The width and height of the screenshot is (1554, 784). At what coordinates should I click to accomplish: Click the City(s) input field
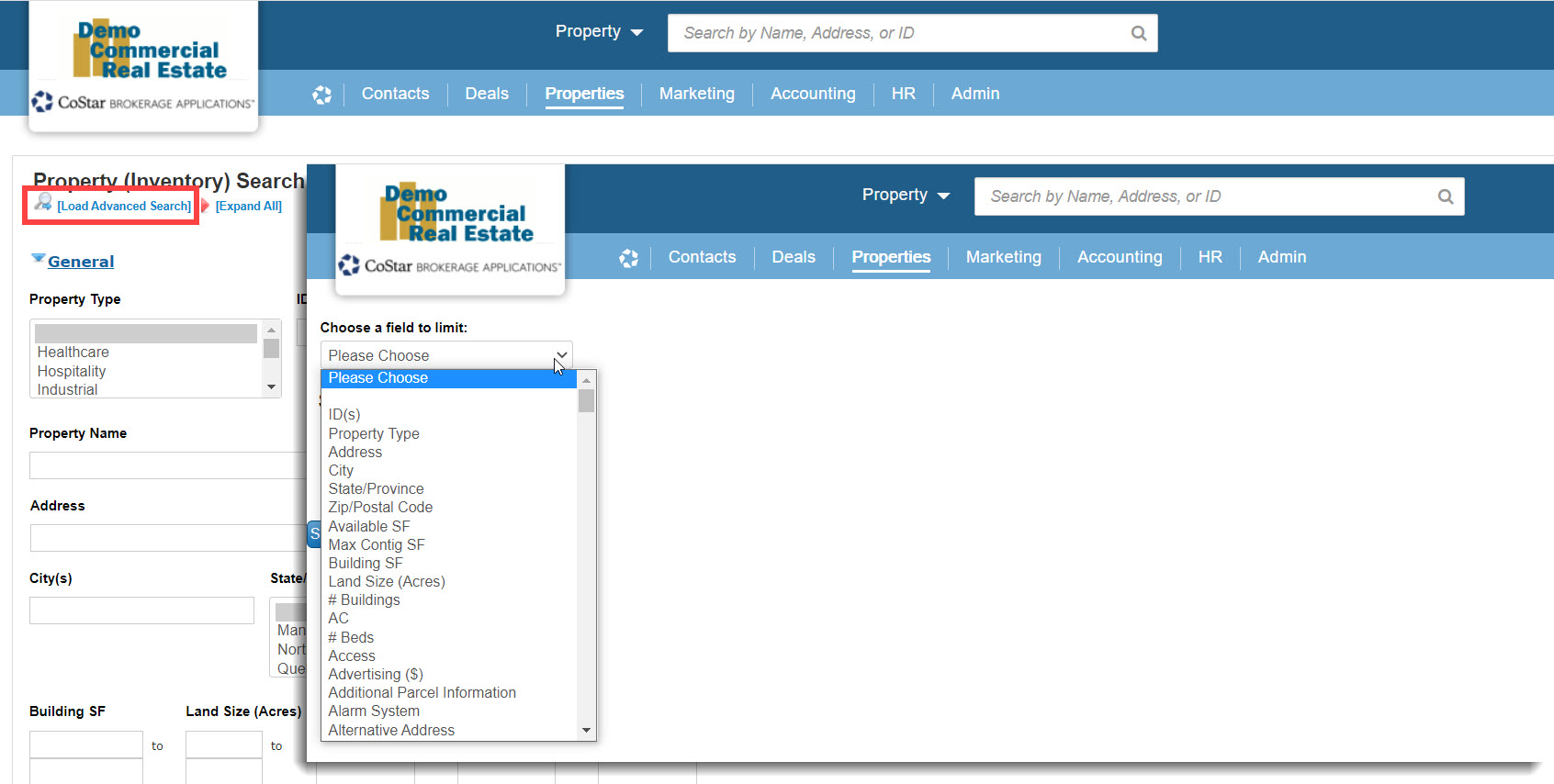pos(141,610)
